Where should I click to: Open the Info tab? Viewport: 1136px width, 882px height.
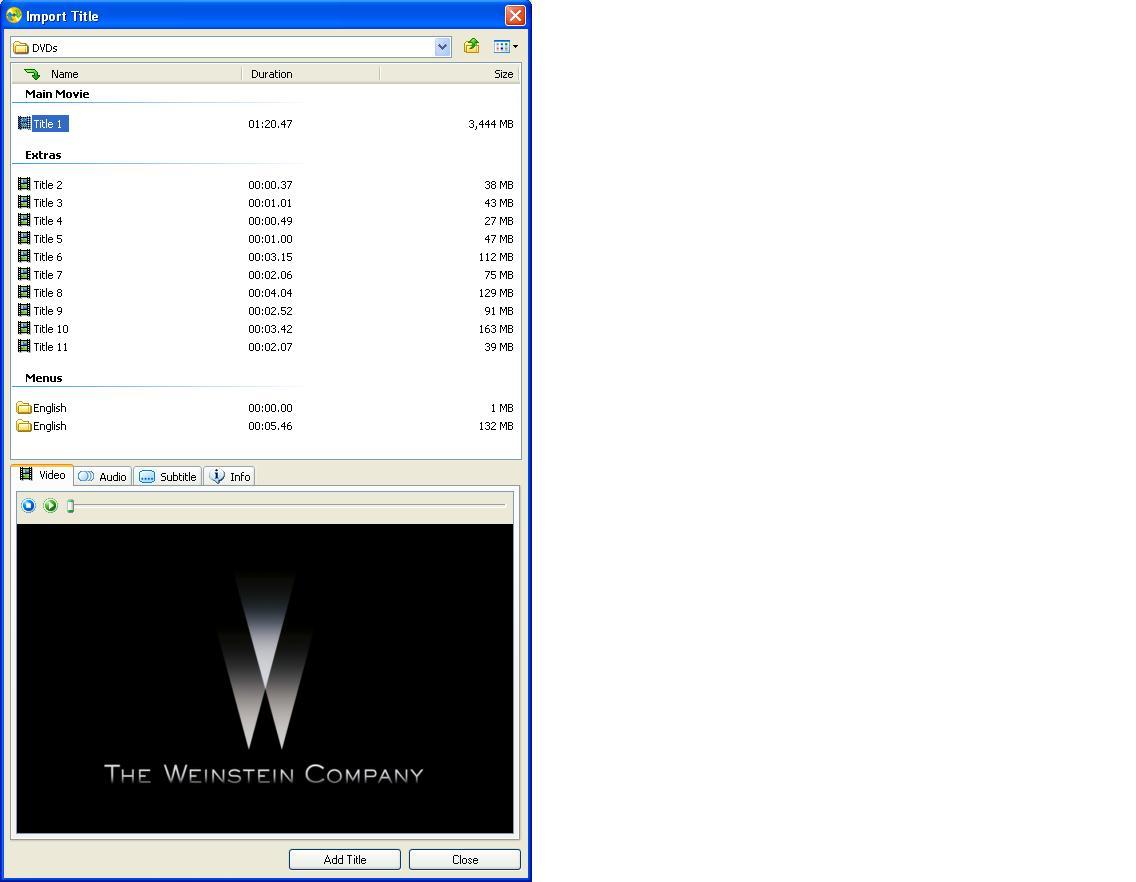pos(230,476)
